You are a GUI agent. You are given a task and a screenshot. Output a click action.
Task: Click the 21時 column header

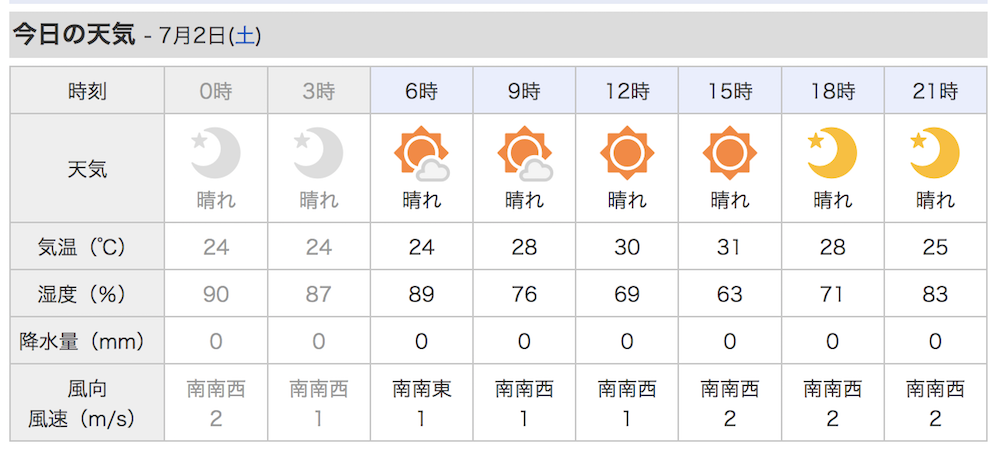[935, 91]
